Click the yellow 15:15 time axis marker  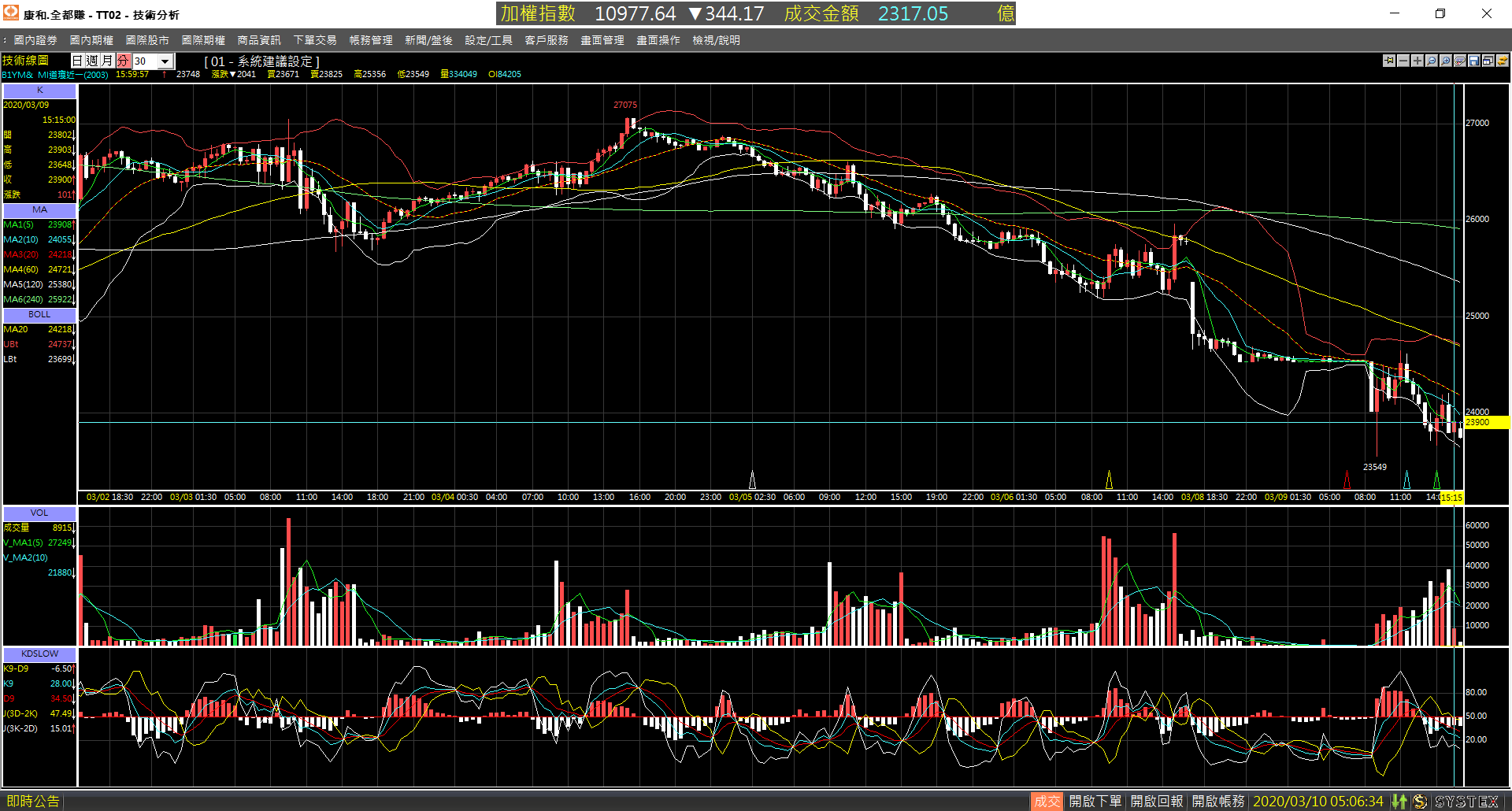pos(1451,498)
